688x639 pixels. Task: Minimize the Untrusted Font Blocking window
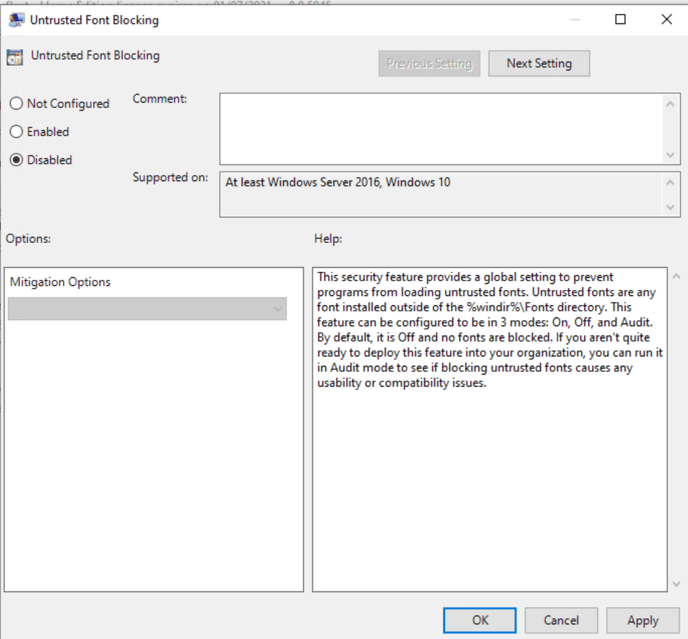574,20
